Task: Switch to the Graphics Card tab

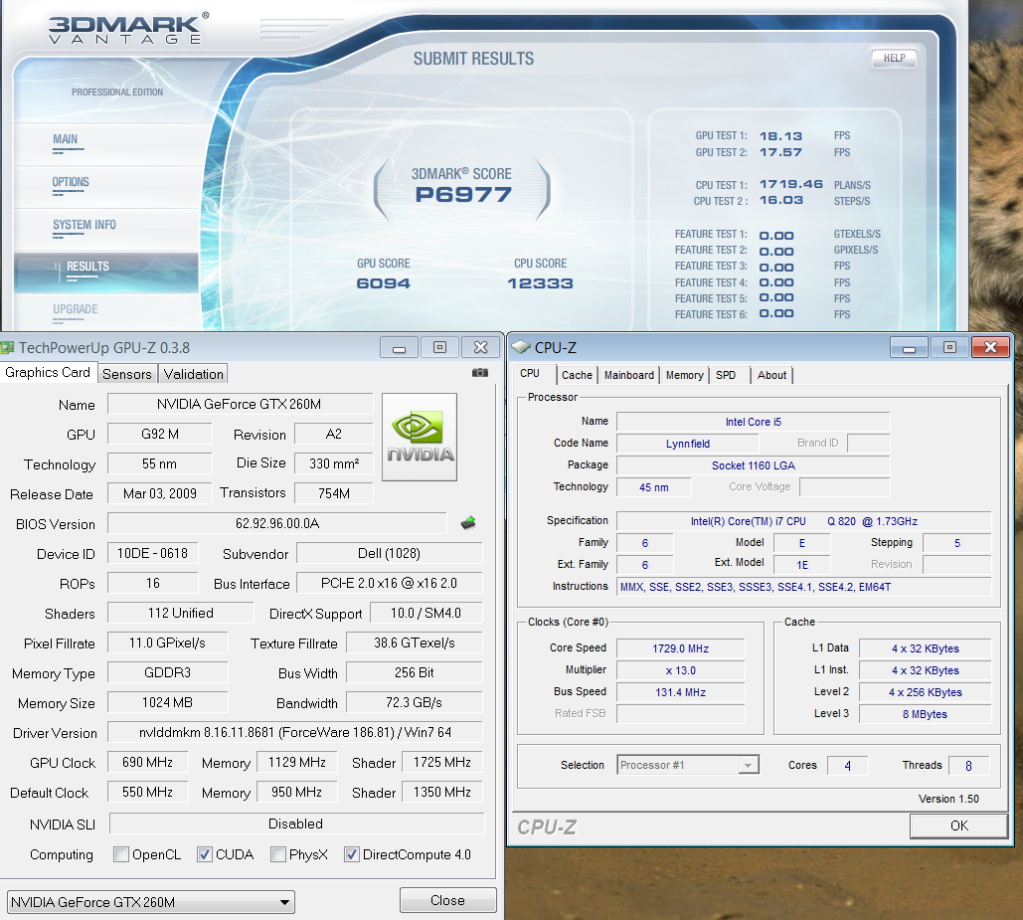Action: 48,373
